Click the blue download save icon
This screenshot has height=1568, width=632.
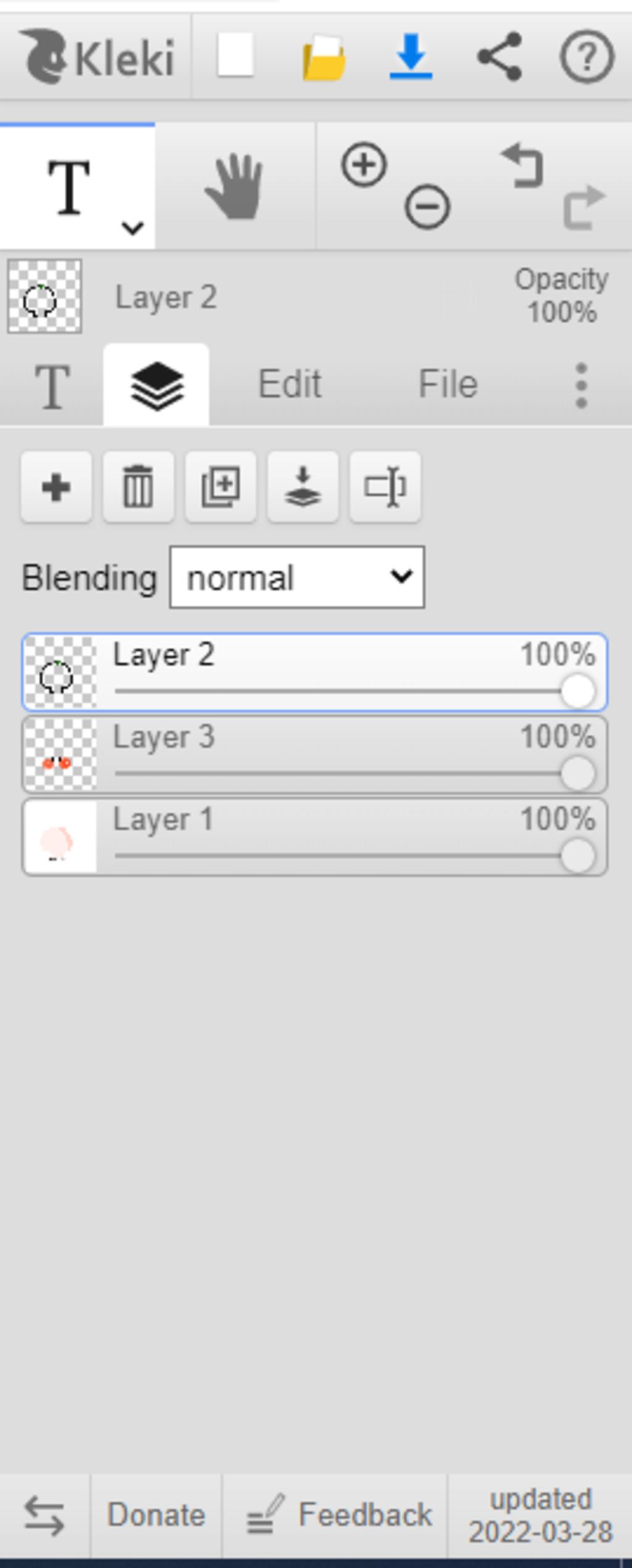point(411,57)
